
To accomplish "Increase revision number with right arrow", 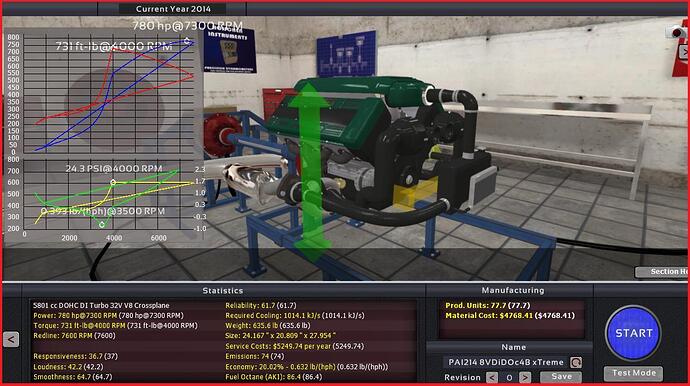I will pyautogui.click(x=525, y=377).
